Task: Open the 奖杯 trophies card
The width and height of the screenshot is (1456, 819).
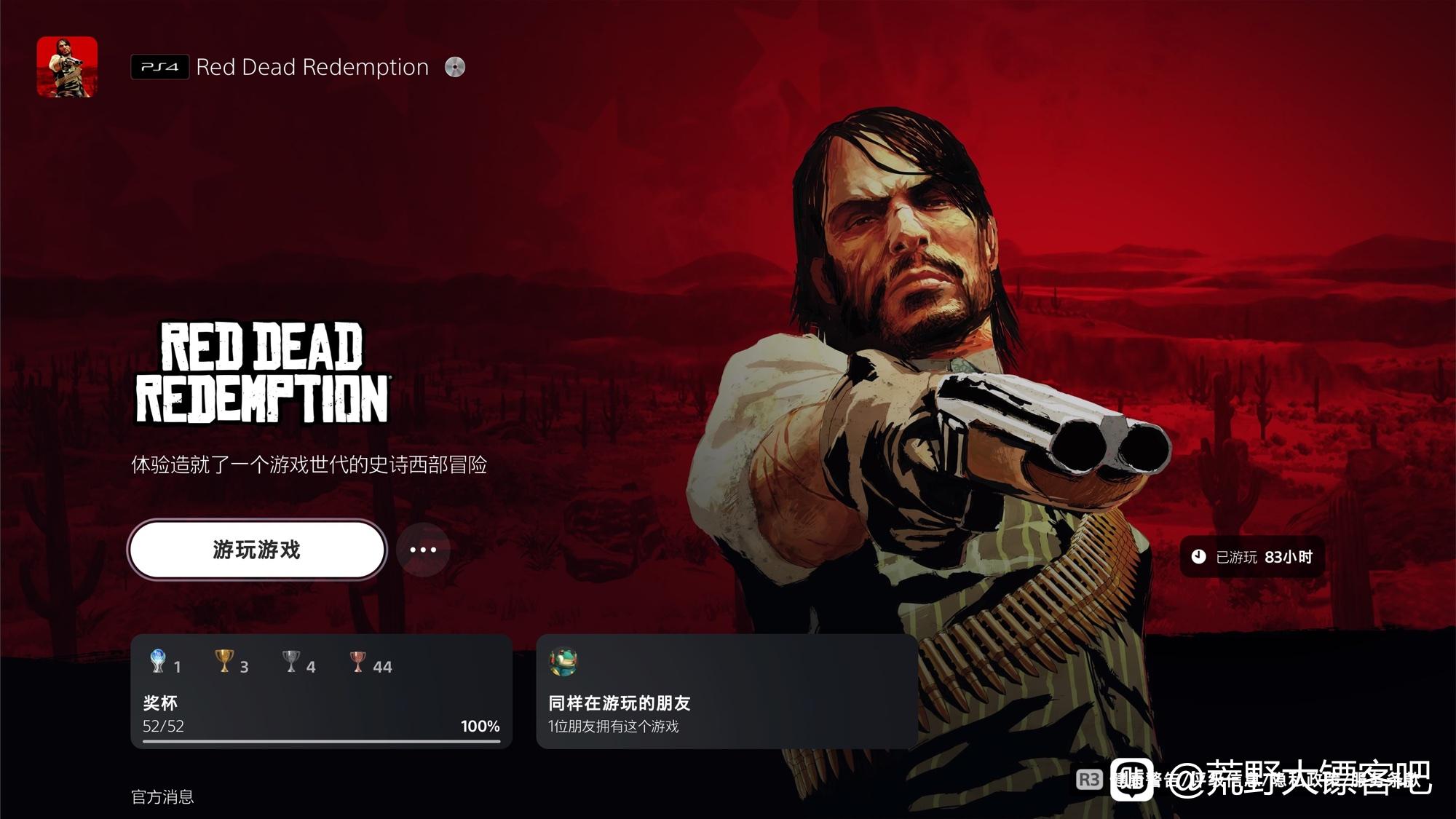Action: click(x=322, y=692)
